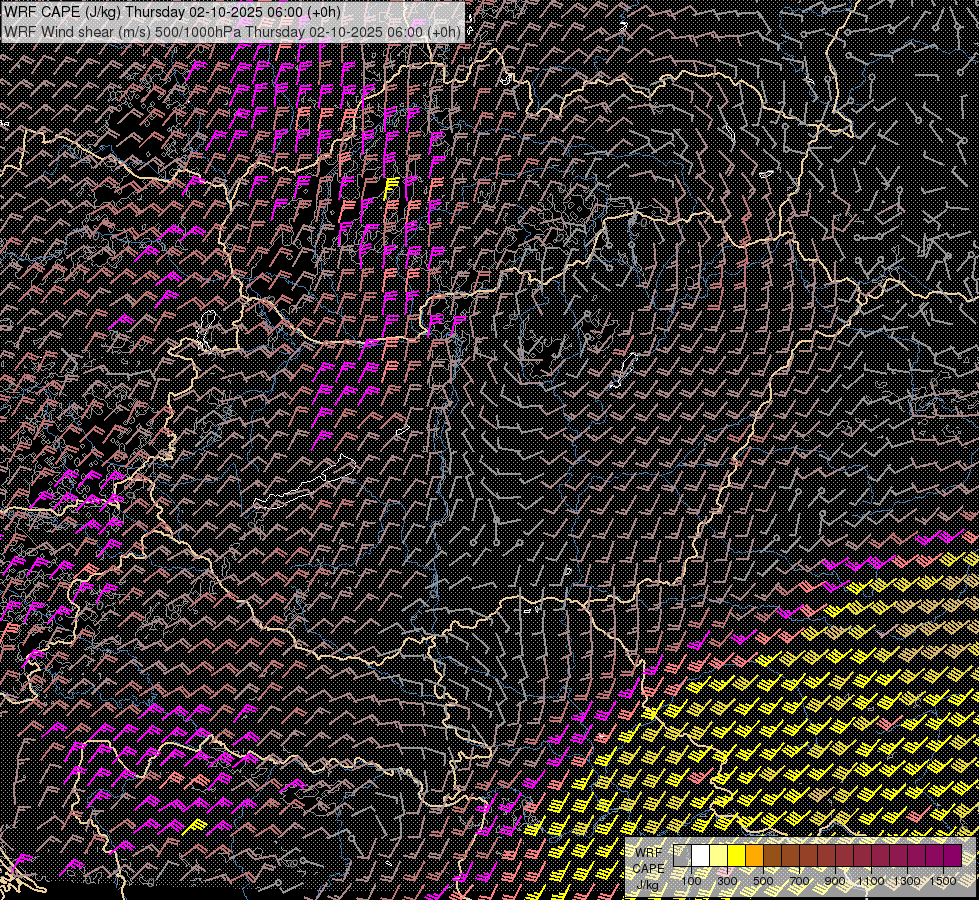Select the 500 tick label in the legend
This screenshot has width=979, height=900.
(x=763, y=881)
